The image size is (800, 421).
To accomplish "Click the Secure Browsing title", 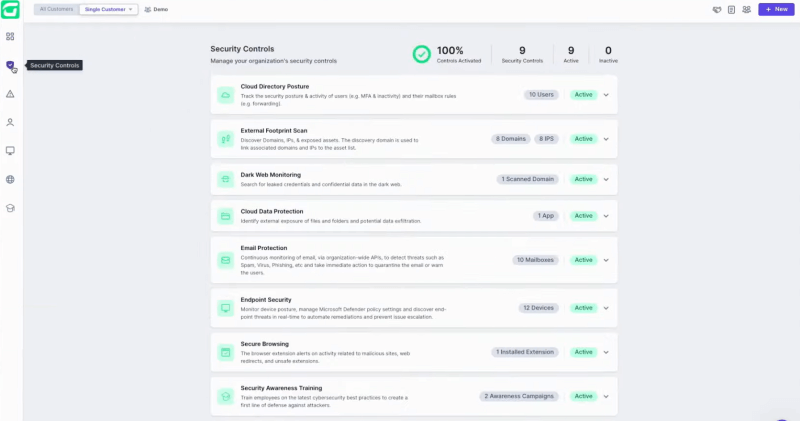I will click(x=264, y=344).
